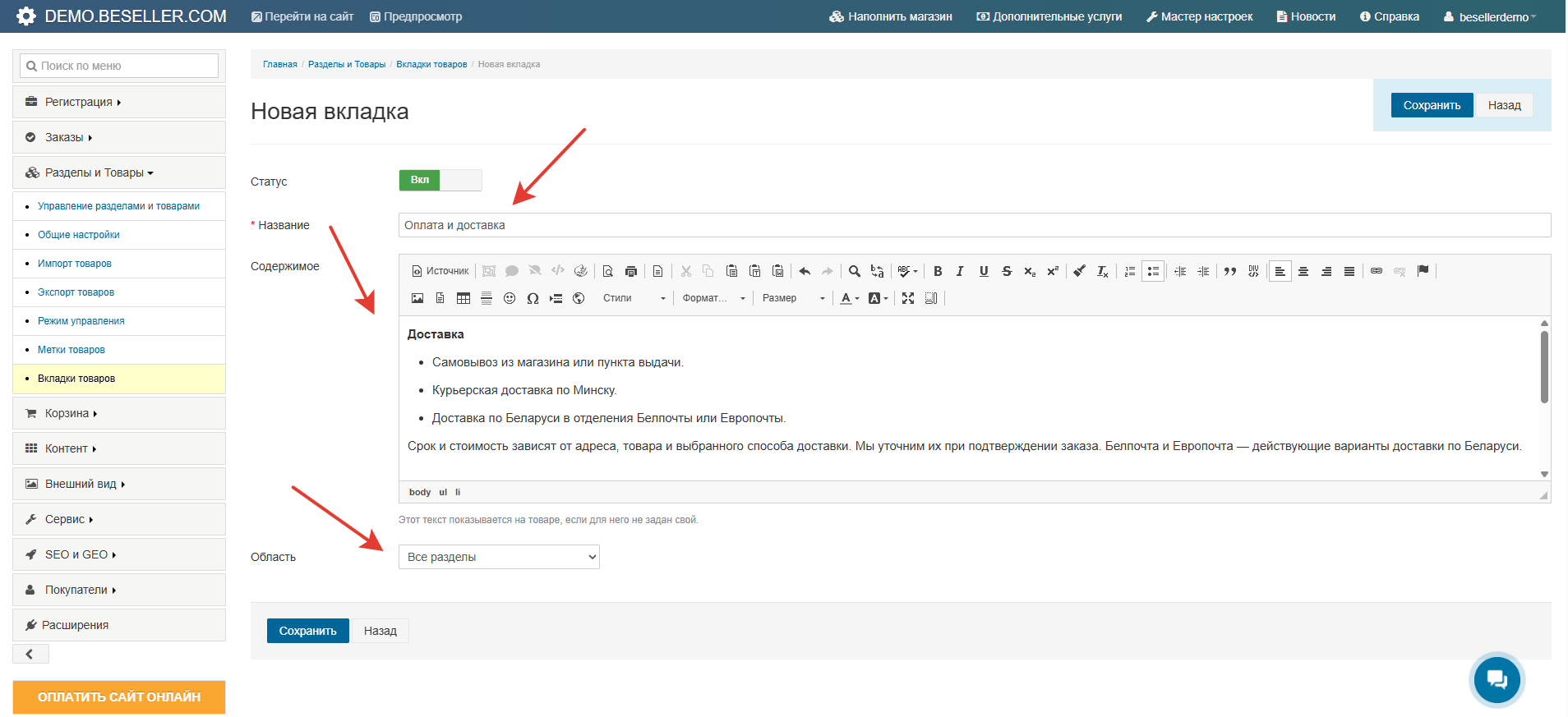This screenshot has width=1568, height=717.
Task: Insert a numbered list
Action: point(1130,271)
